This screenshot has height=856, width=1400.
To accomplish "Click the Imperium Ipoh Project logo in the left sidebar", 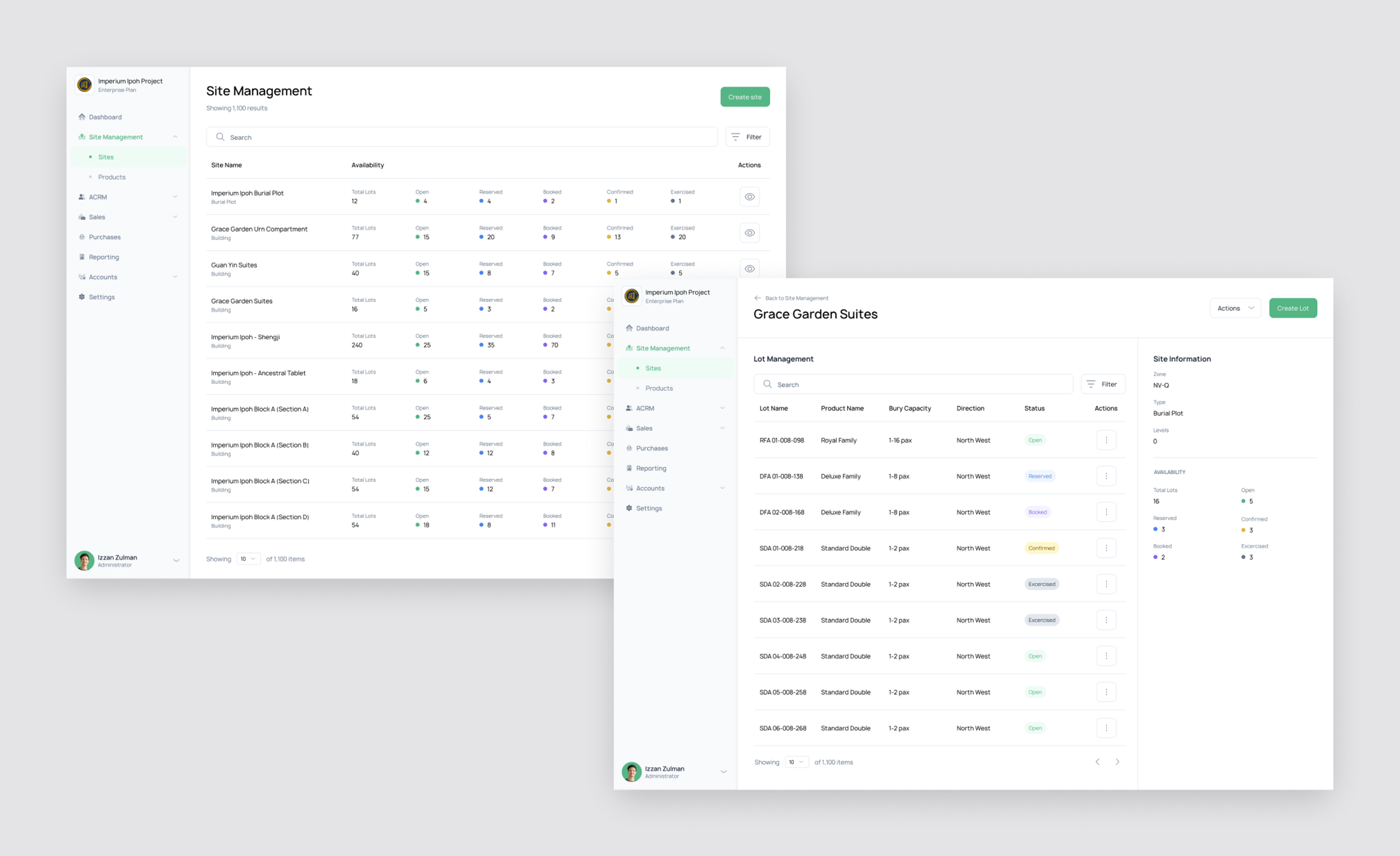I will tap(85, 85).
